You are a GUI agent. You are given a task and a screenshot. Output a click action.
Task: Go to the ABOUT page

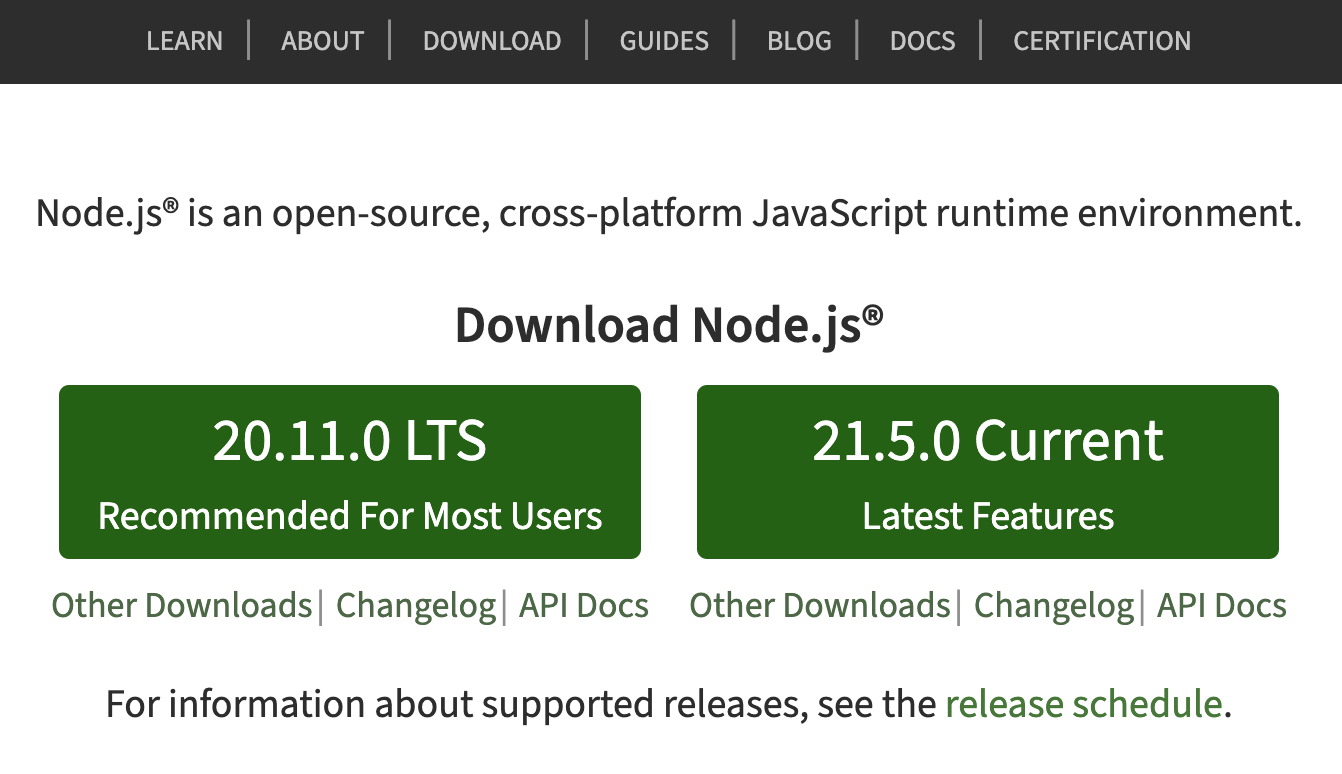(322, 41)
